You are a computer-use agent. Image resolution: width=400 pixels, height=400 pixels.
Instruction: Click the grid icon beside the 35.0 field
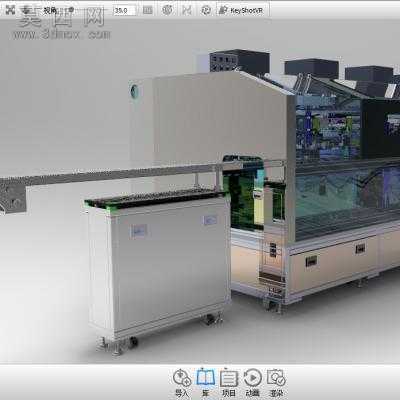click(x=147, y=10)
